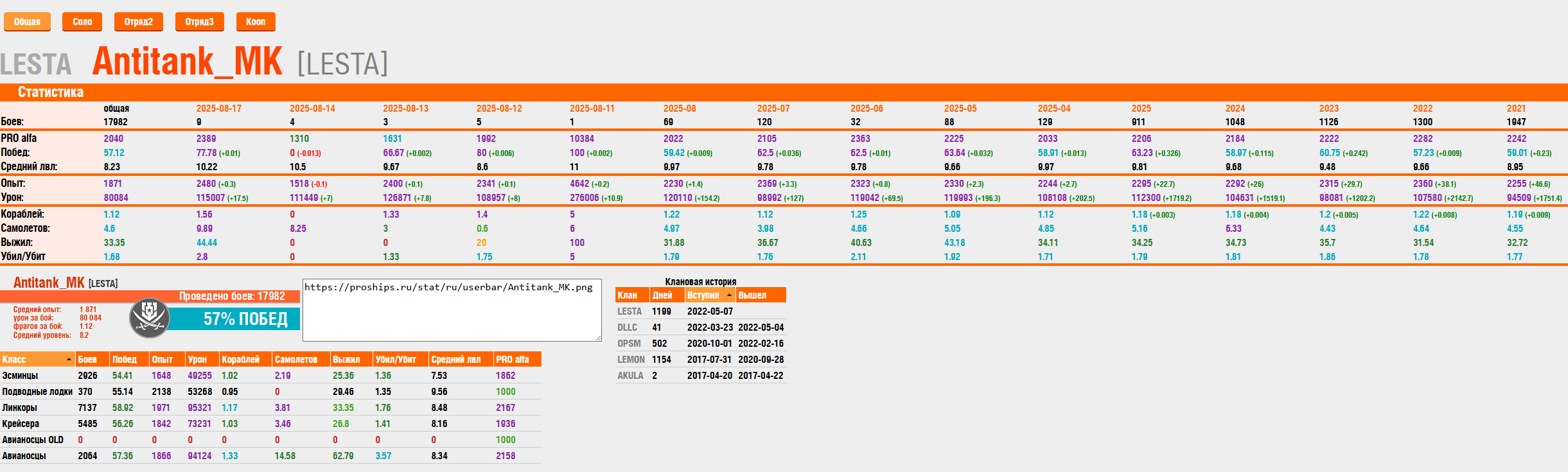Screen dimensions: 1568x472
Task: Click the Antitank_MK name on userbar
Action: pos(49,283)
